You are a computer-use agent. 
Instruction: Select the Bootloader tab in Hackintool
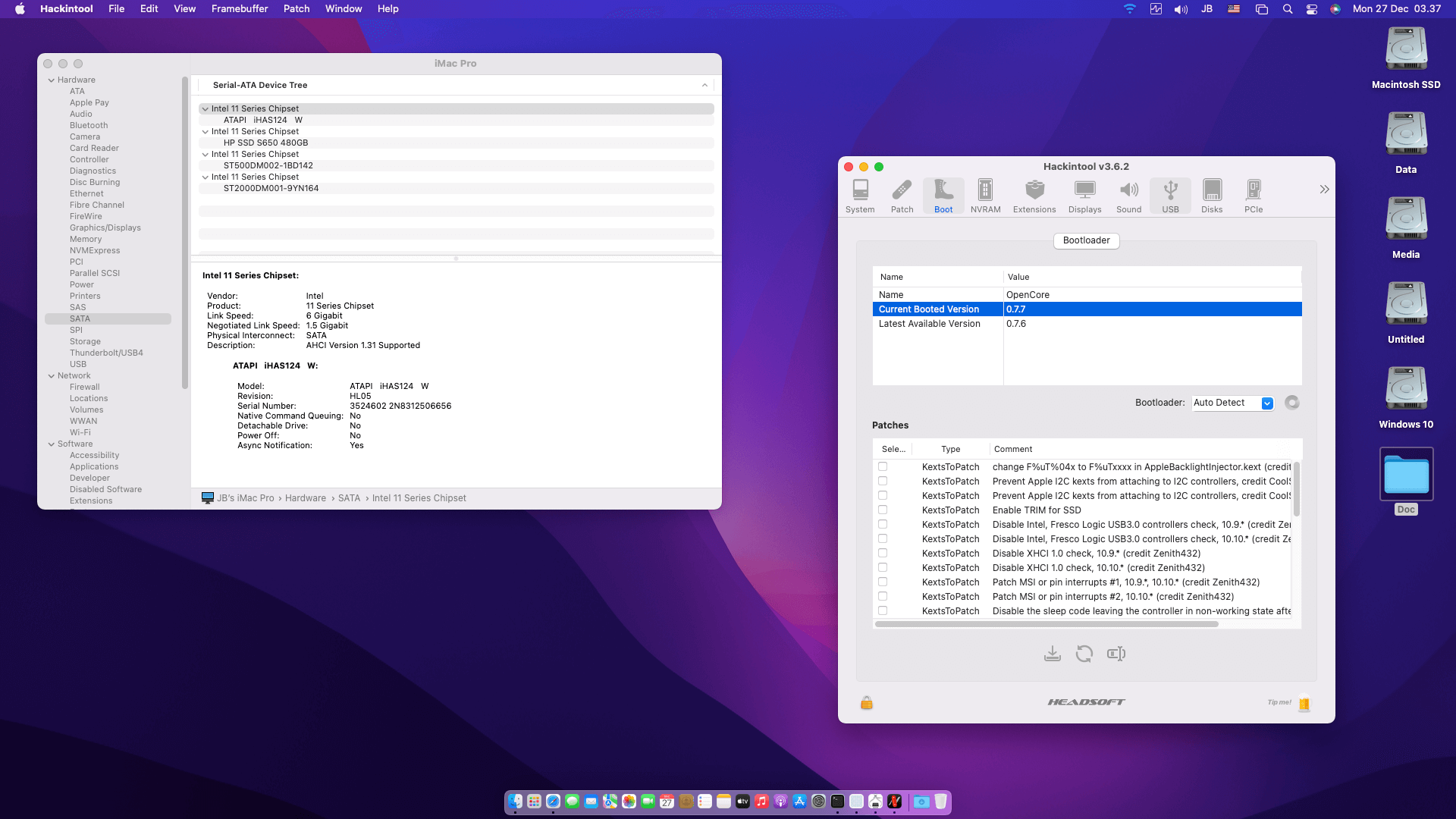click(1086, 240)
